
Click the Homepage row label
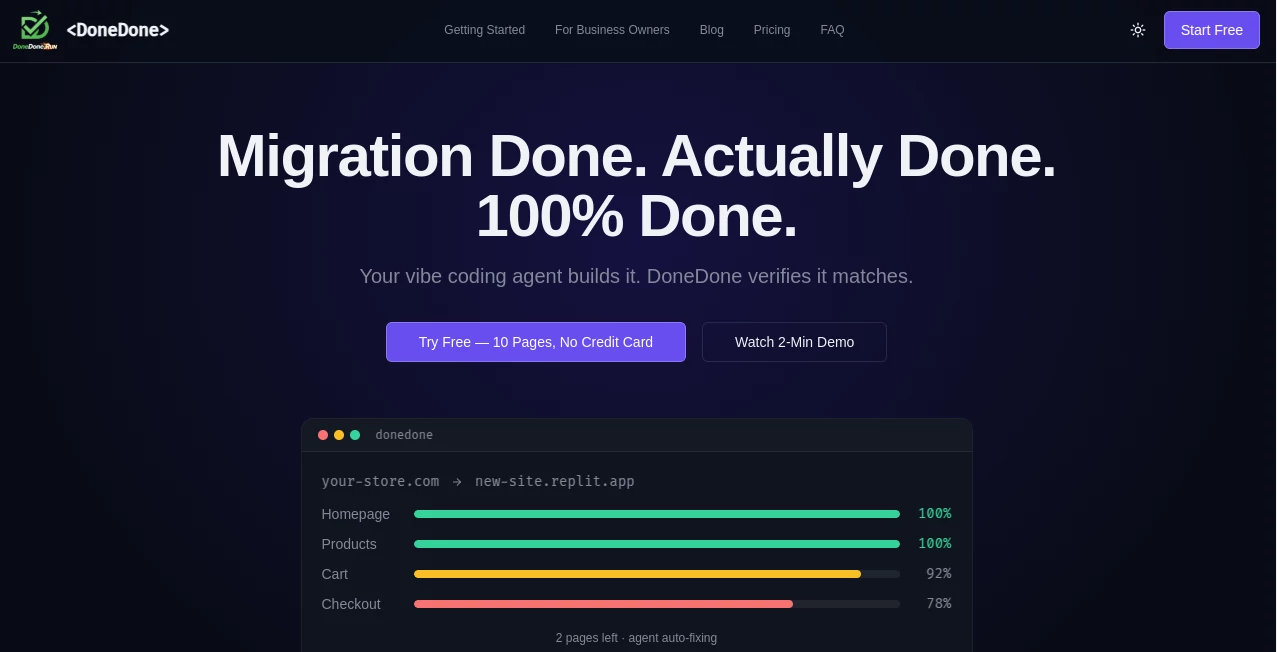355,514
